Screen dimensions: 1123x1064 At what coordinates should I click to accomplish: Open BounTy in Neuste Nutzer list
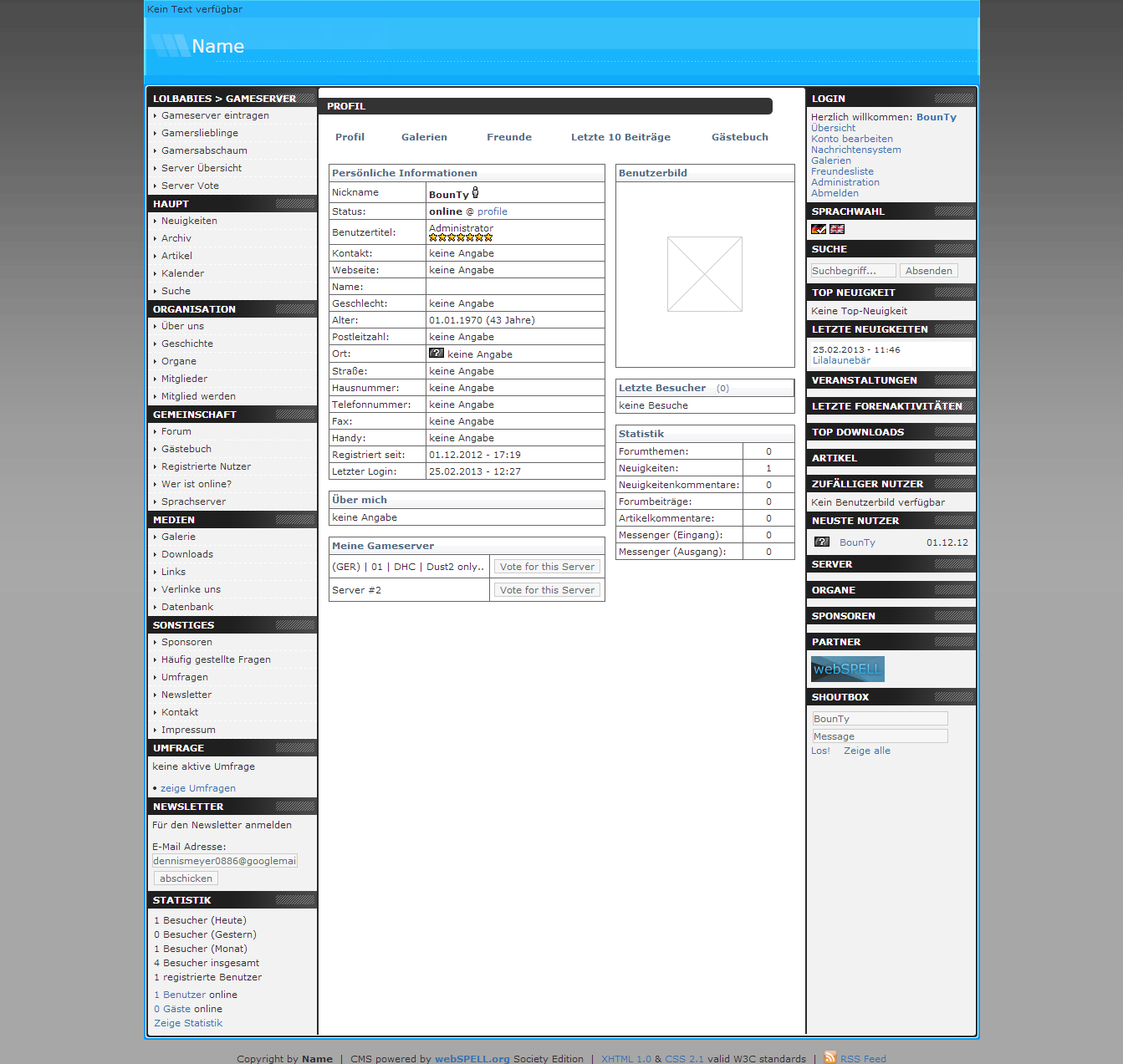[857, 542]
